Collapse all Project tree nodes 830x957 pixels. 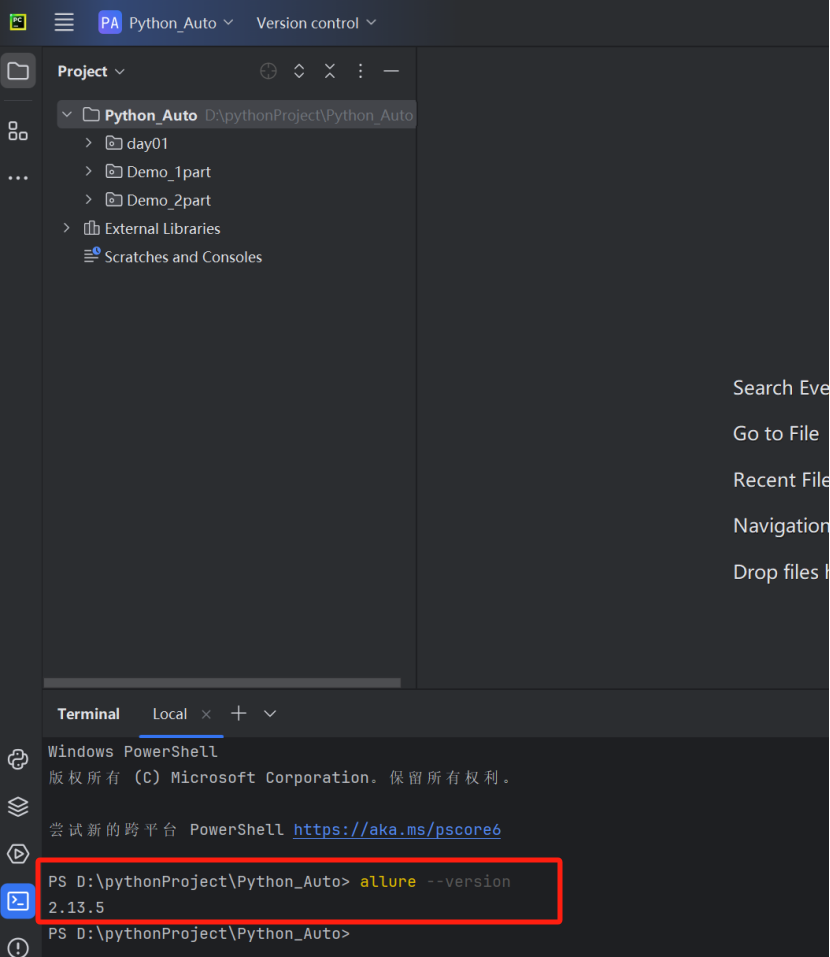[330, 71]
